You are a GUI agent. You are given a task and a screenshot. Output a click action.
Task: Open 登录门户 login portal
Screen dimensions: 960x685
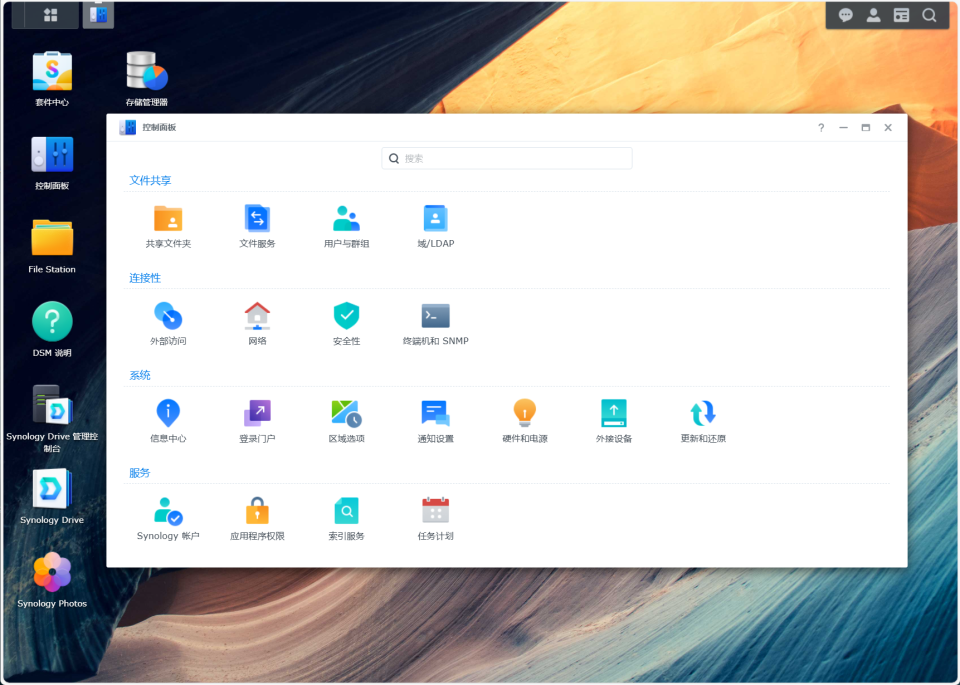point(257,420)
